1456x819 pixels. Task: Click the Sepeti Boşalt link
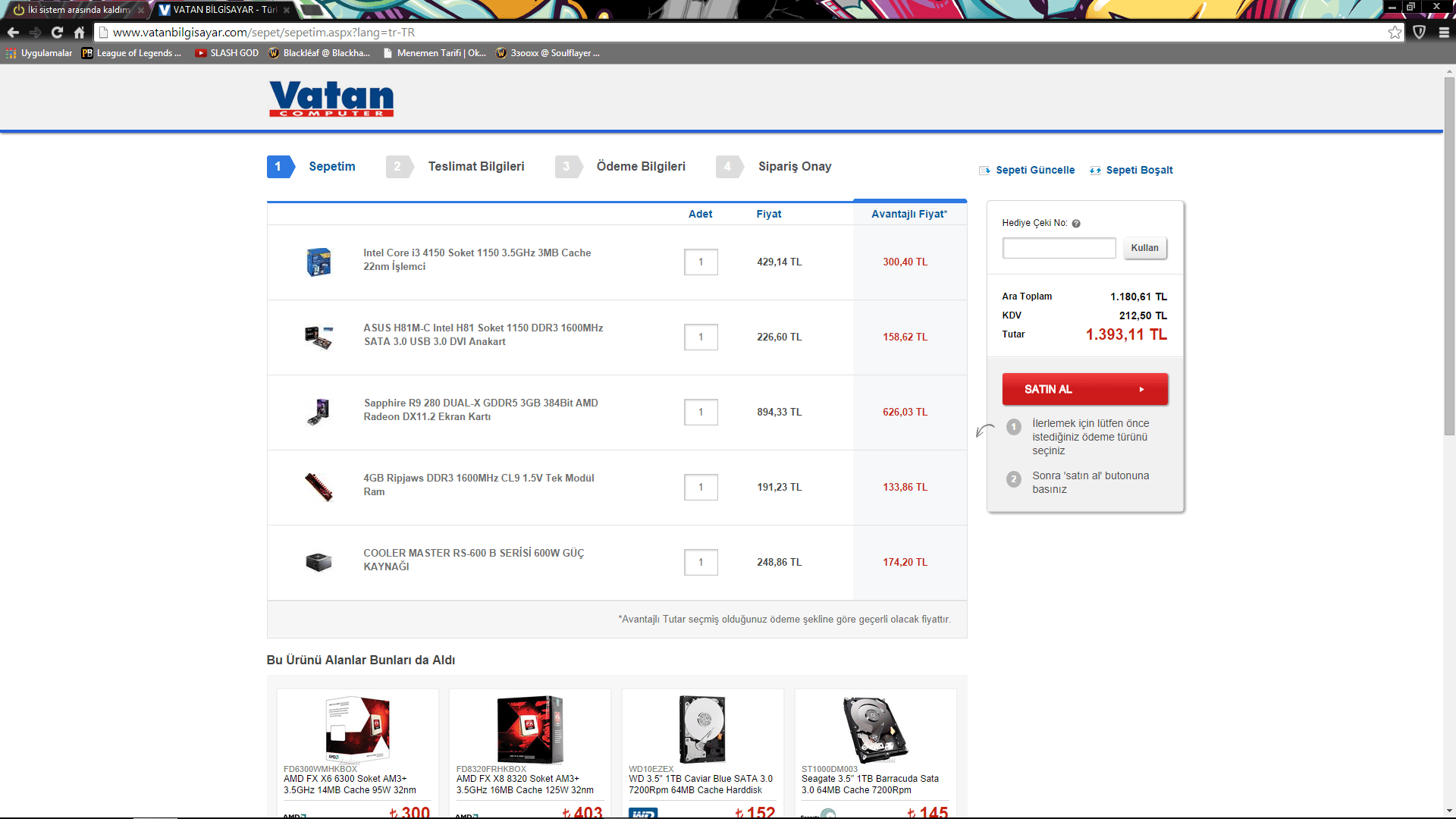[1138, 170]
